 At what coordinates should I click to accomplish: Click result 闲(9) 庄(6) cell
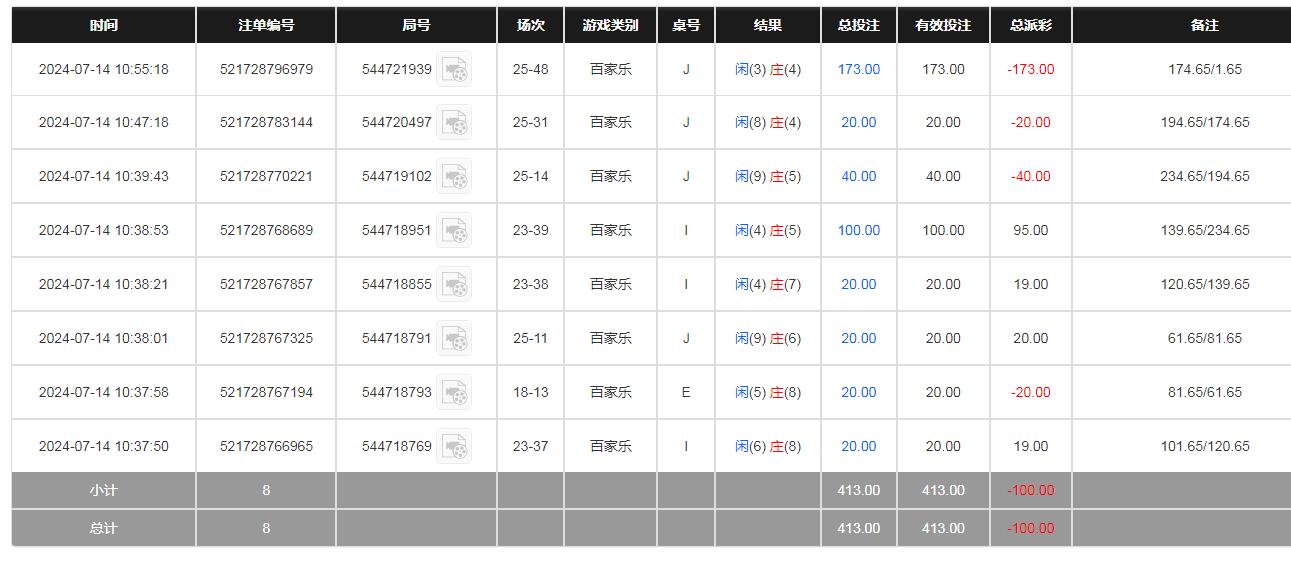pos(768,339)
